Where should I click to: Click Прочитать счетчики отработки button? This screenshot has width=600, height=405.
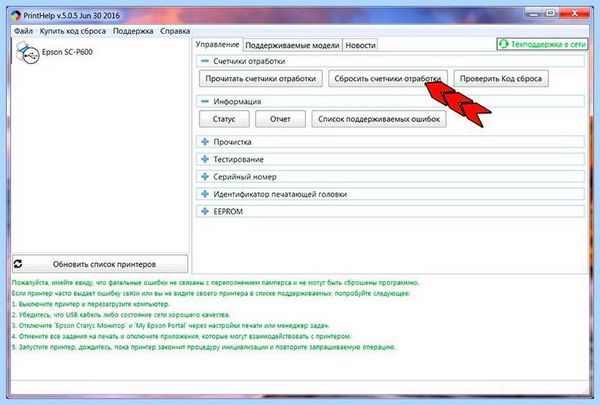coord(261,78)
